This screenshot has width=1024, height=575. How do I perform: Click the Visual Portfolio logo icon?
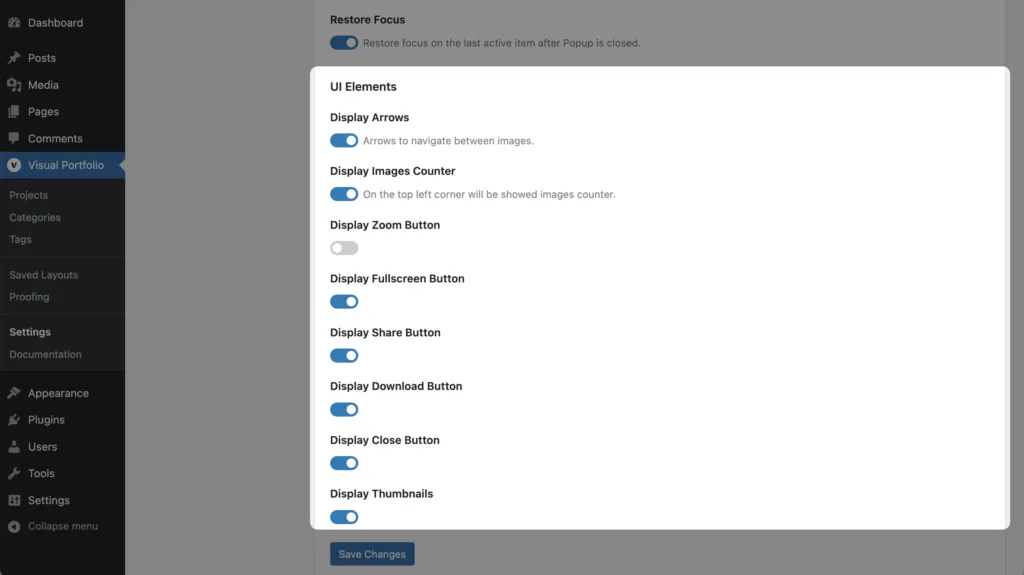14,165
